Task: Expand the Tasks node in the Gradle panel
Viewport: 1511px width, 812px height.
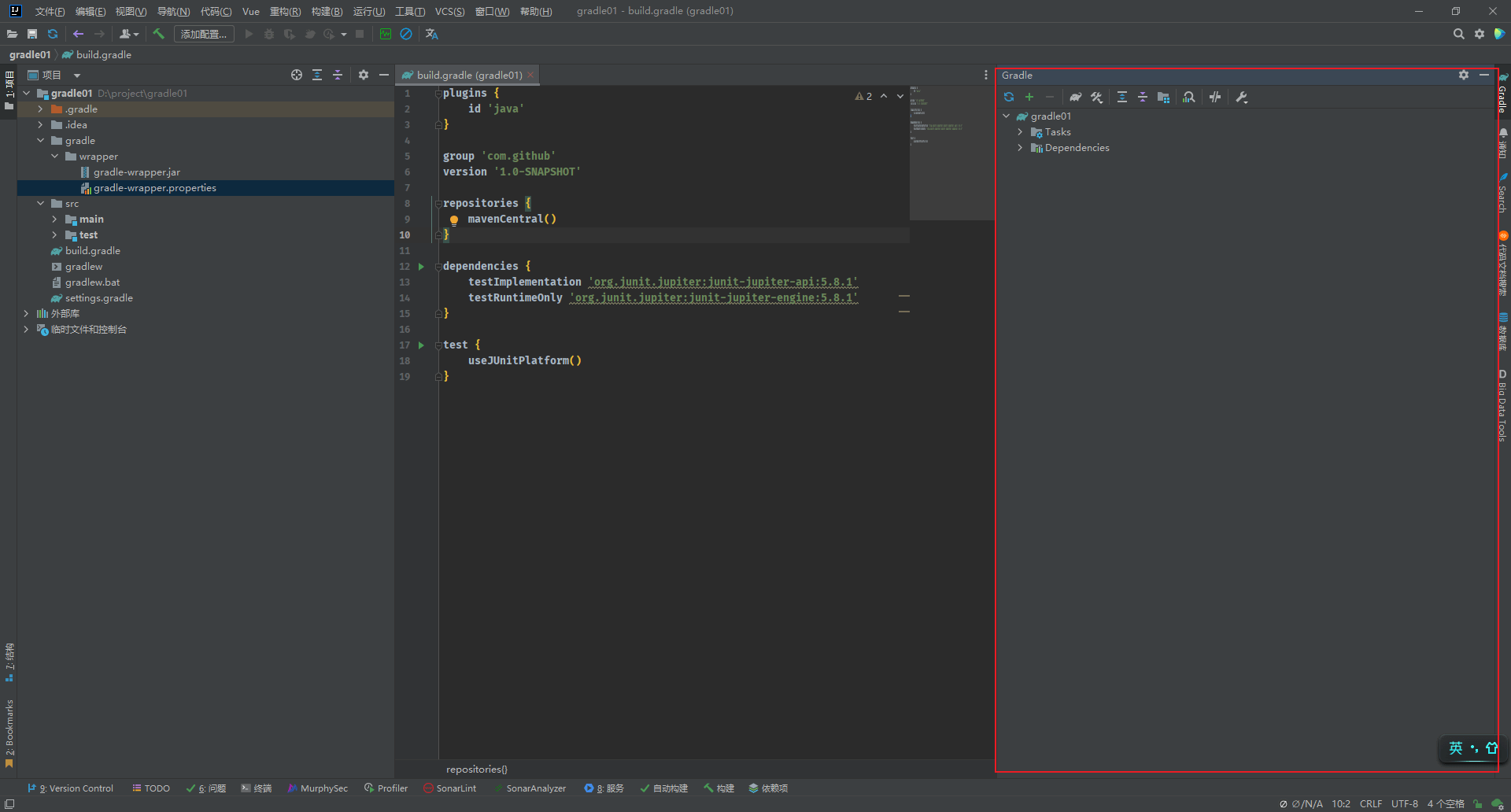Action: (x=1021, y=131)
